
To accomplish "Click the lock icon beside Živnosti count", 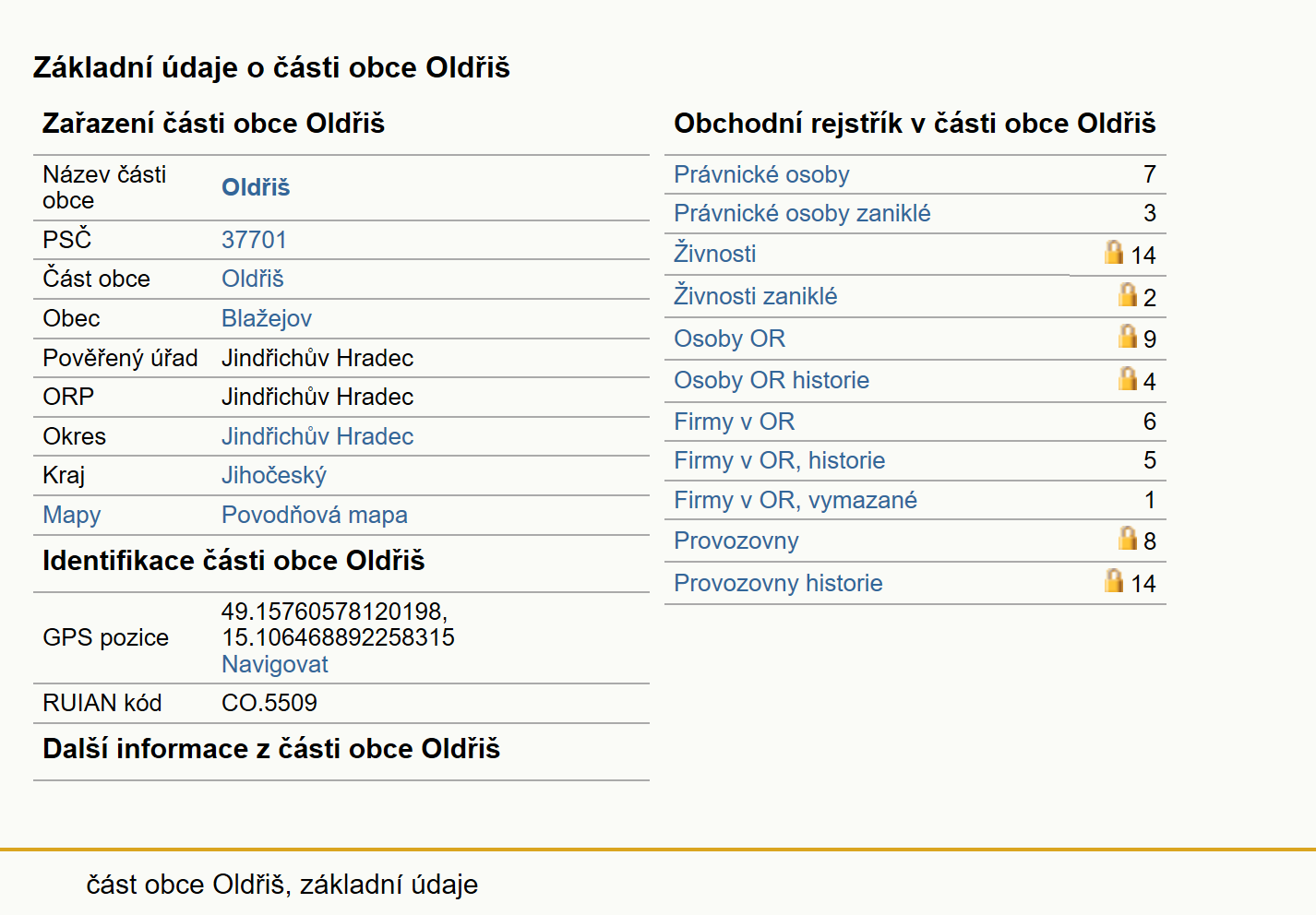I will pyautogui.click(x=1114, y=252).
